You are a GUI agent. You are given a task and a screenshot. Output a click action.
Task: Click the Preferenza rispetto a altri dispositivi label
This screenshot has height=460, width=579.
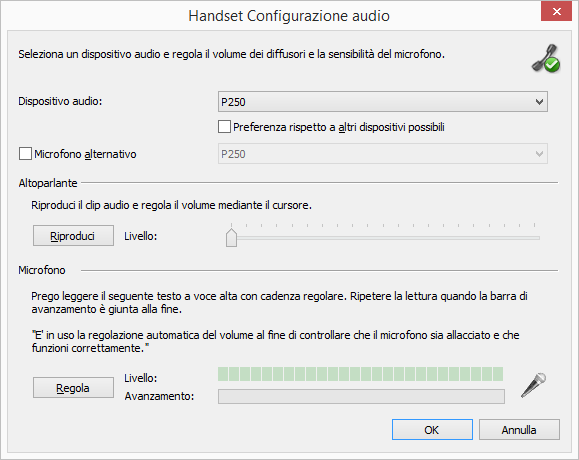[339, 127]
